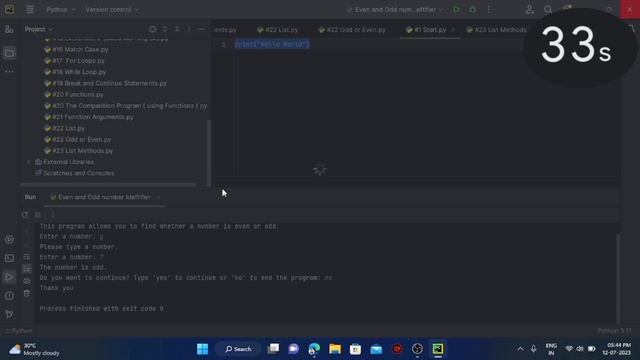Open the run configuration dropdown
The image size is (640, 360).
coord(395,9)
